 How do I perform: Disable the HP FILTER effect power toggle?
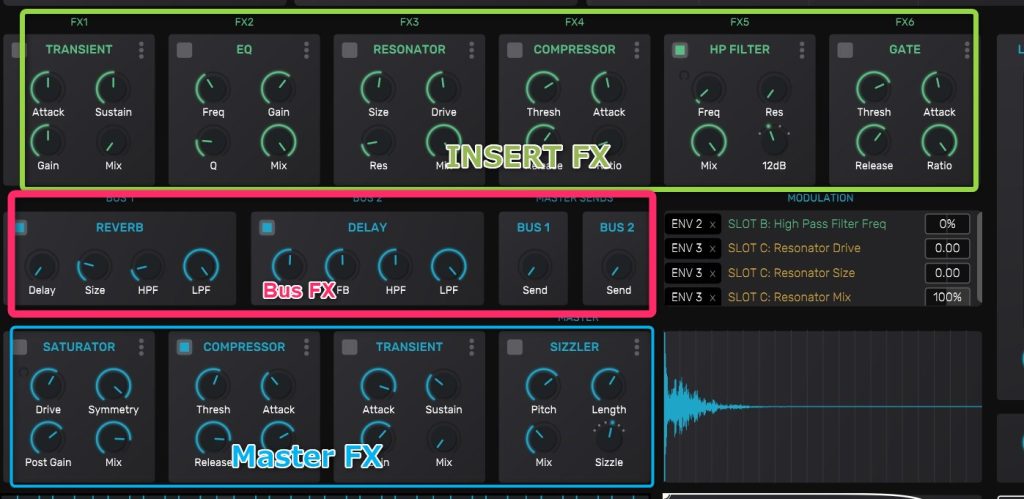[x=680, y=50]
